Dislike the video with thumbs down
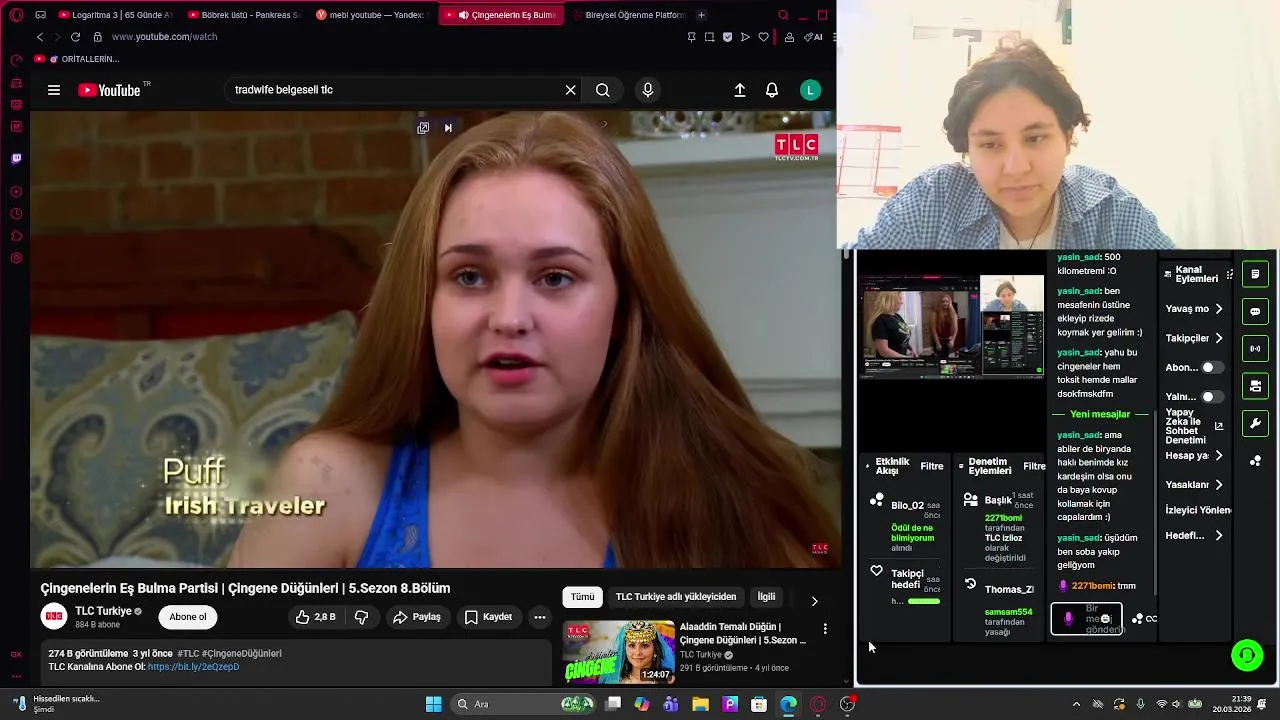The height and width of the screenshot is (720, 1280). click(362, 617)
